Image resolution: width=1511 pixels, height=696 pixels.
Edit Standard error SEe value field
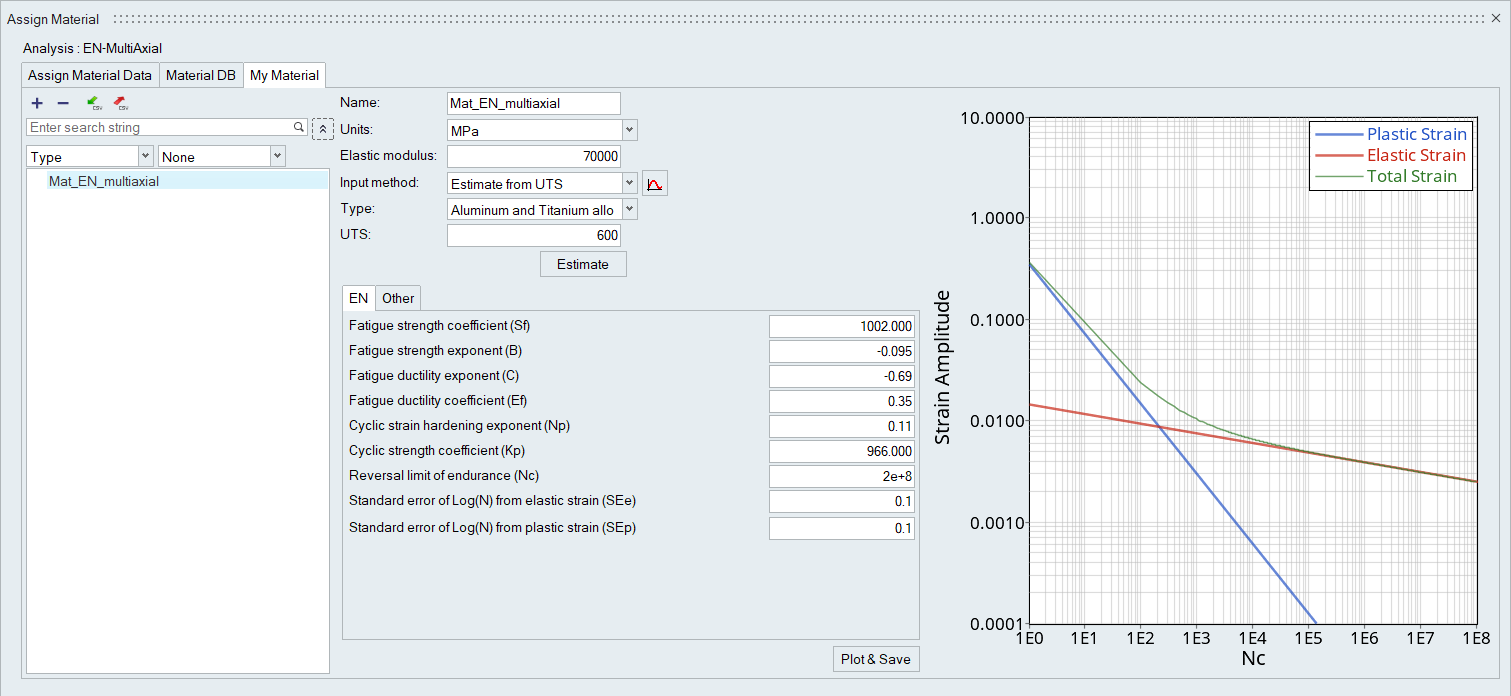click(842, 501)
